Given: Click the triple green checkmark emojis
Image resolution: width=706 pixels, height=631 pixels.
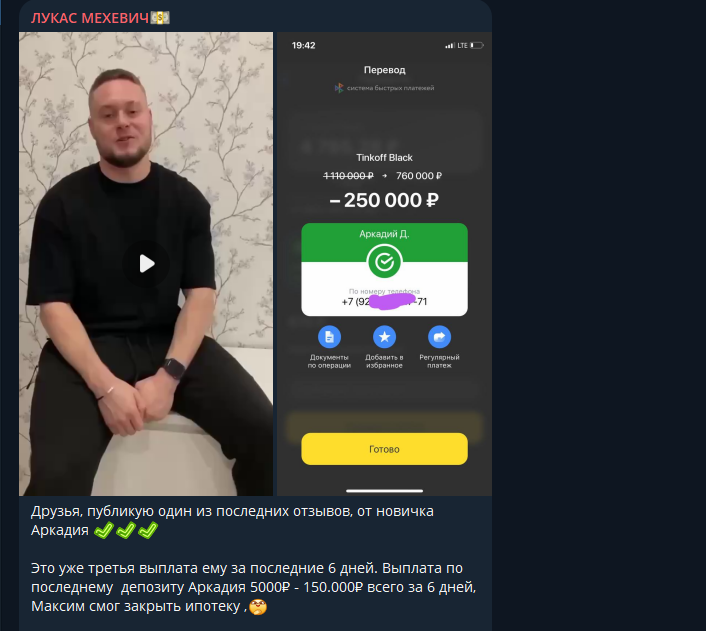Looking at the screenshot, I should pyautogui.click(x=126, y=530).
